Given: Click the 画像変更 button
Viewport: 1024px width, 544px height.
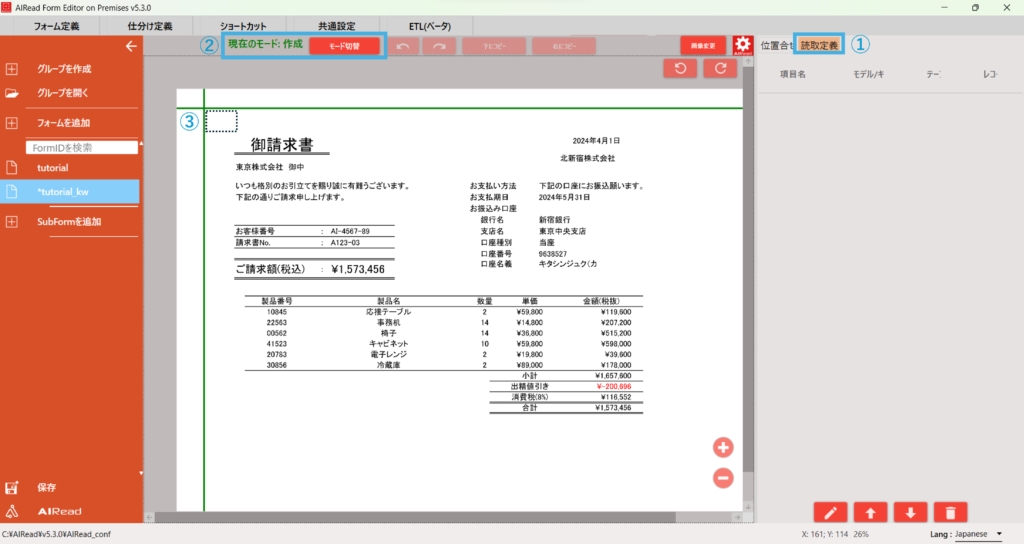Looking at the screenshot, I should click(703, 45).
